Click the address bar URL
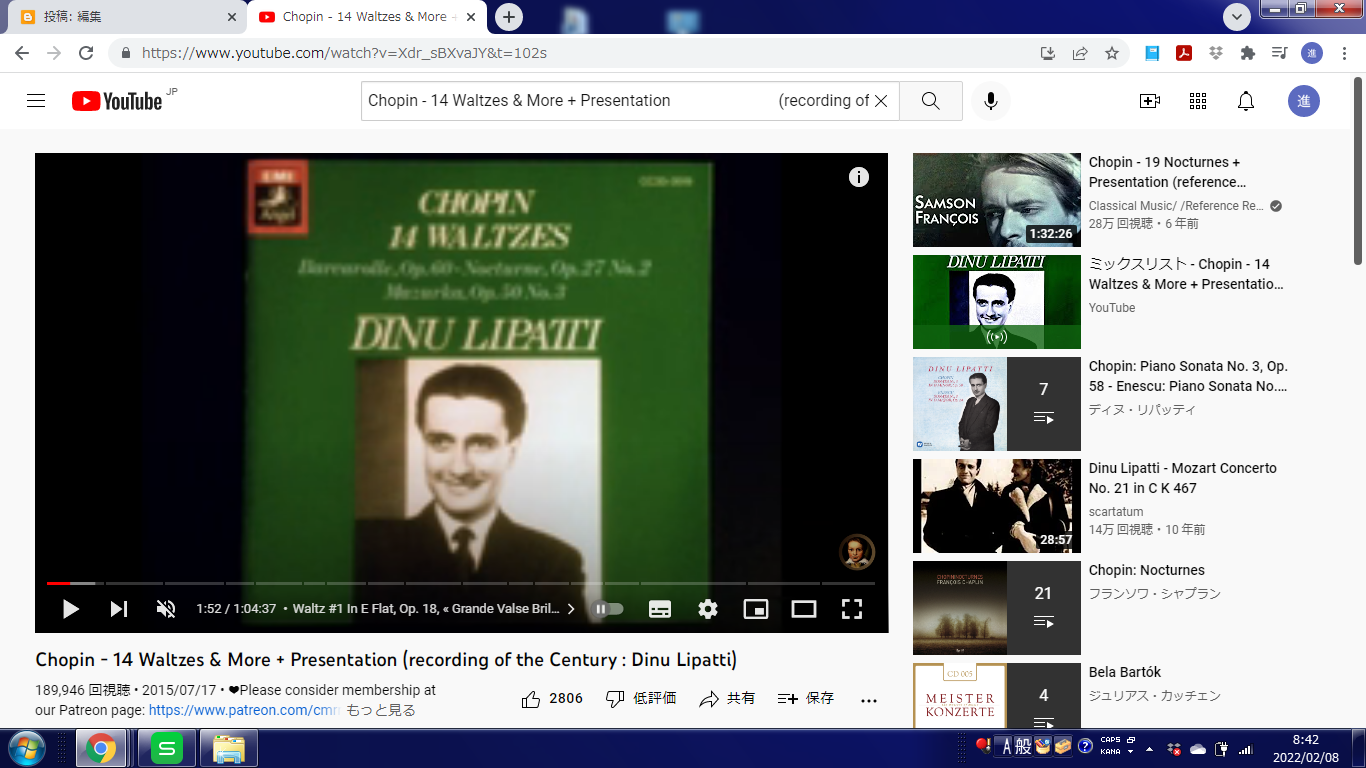This screenshot has width=1366, height=768. 344,53
